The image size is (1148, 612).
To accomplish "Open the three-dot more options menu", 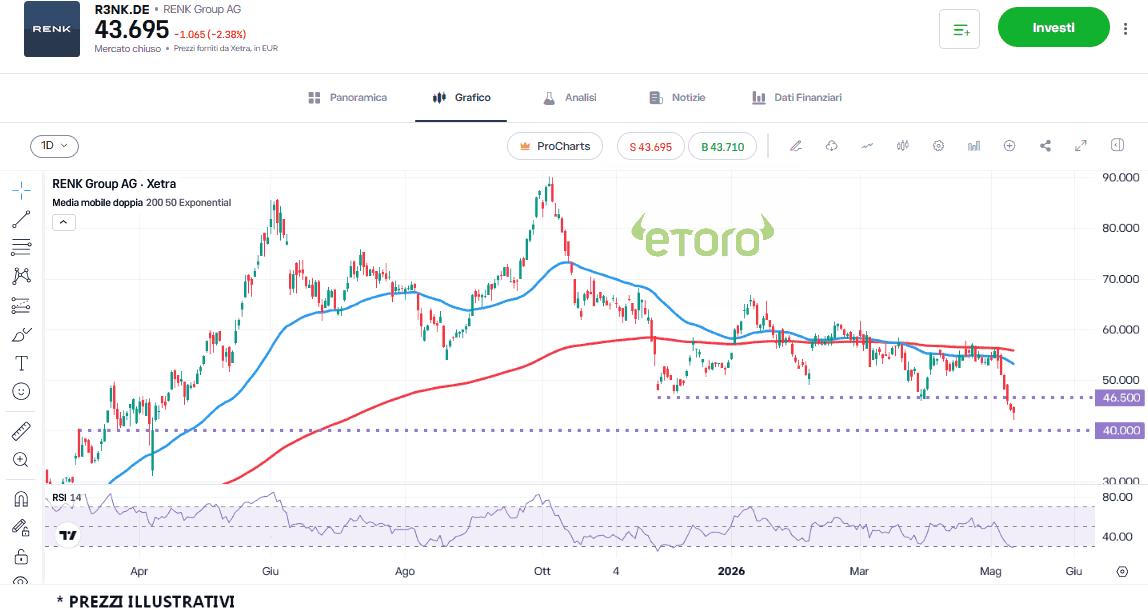I will click(x=1125, y=29).
